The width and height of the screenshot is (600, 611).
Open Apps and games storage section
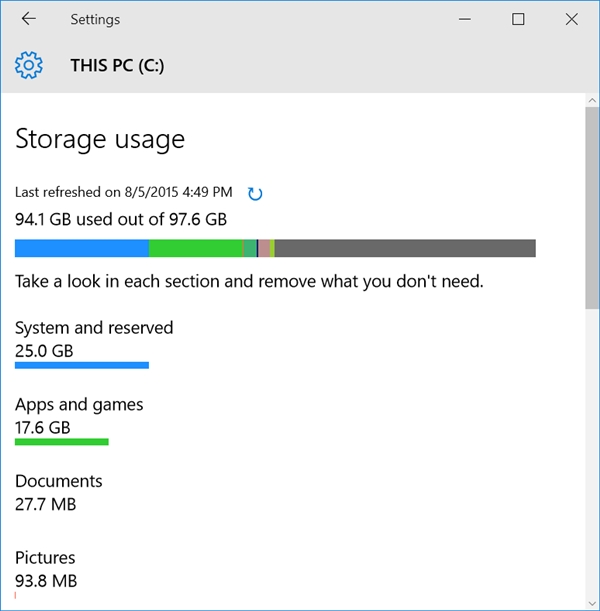pos(79,405)
